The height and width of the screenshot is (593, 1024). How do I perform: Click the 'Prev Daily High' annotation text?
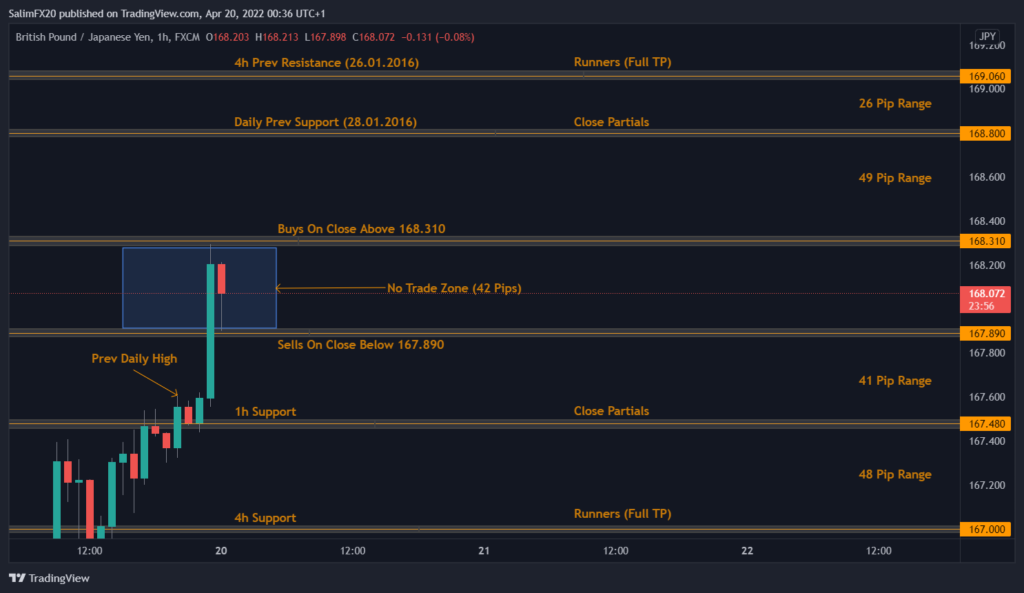coord(134,358)
